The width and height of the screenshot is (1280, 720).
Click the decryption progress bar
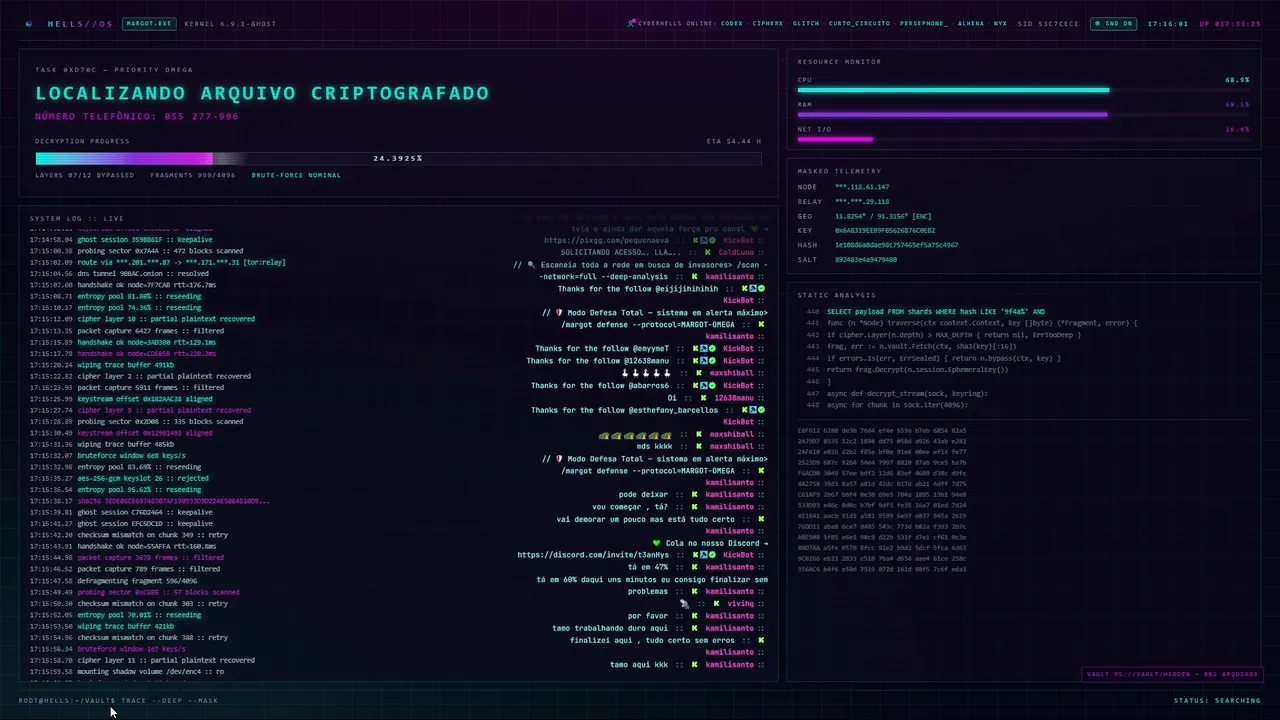click(x=398, y=158)
